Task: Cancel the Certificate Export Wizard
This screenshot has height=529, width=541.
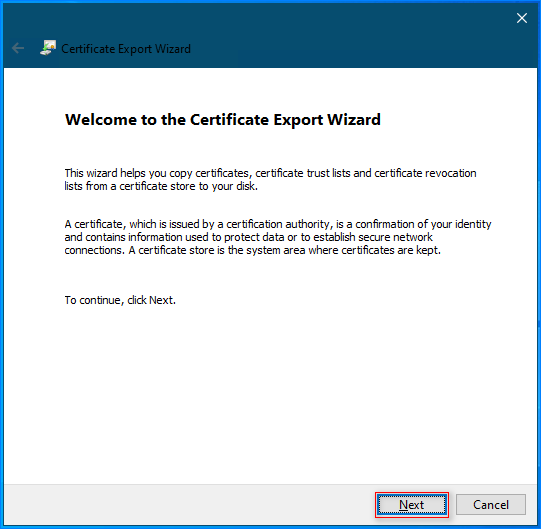Action: pyautogui.click(x=491, y=504)
